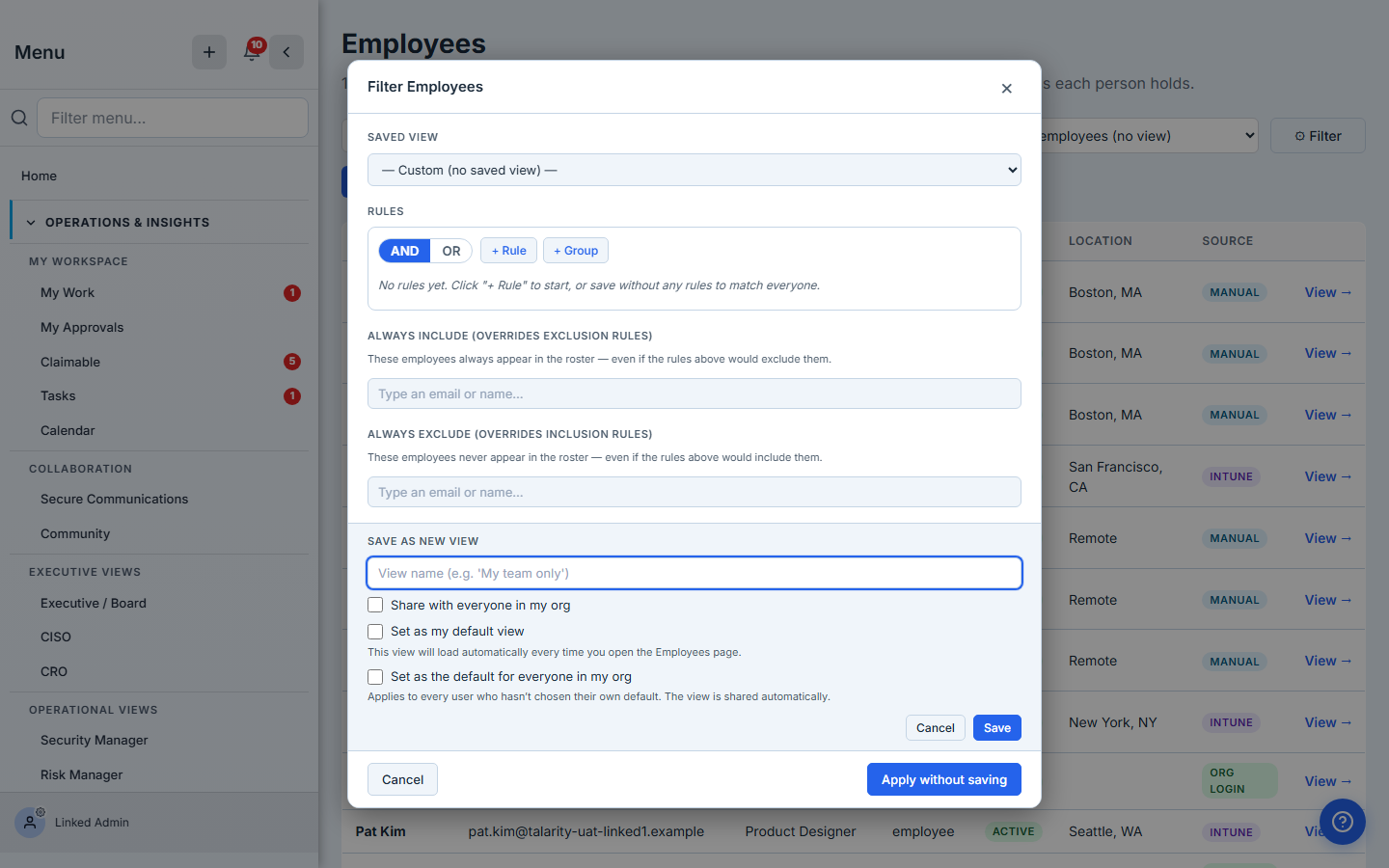Click the Filter menu search box
1389x868 pixels.
(x=173, y=118)
